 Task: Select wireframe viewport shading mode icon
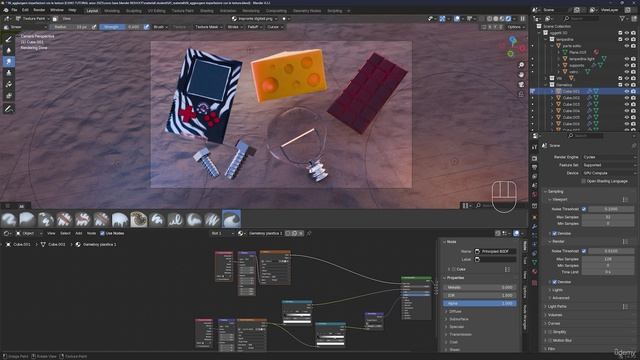click(x=489, y=19)
